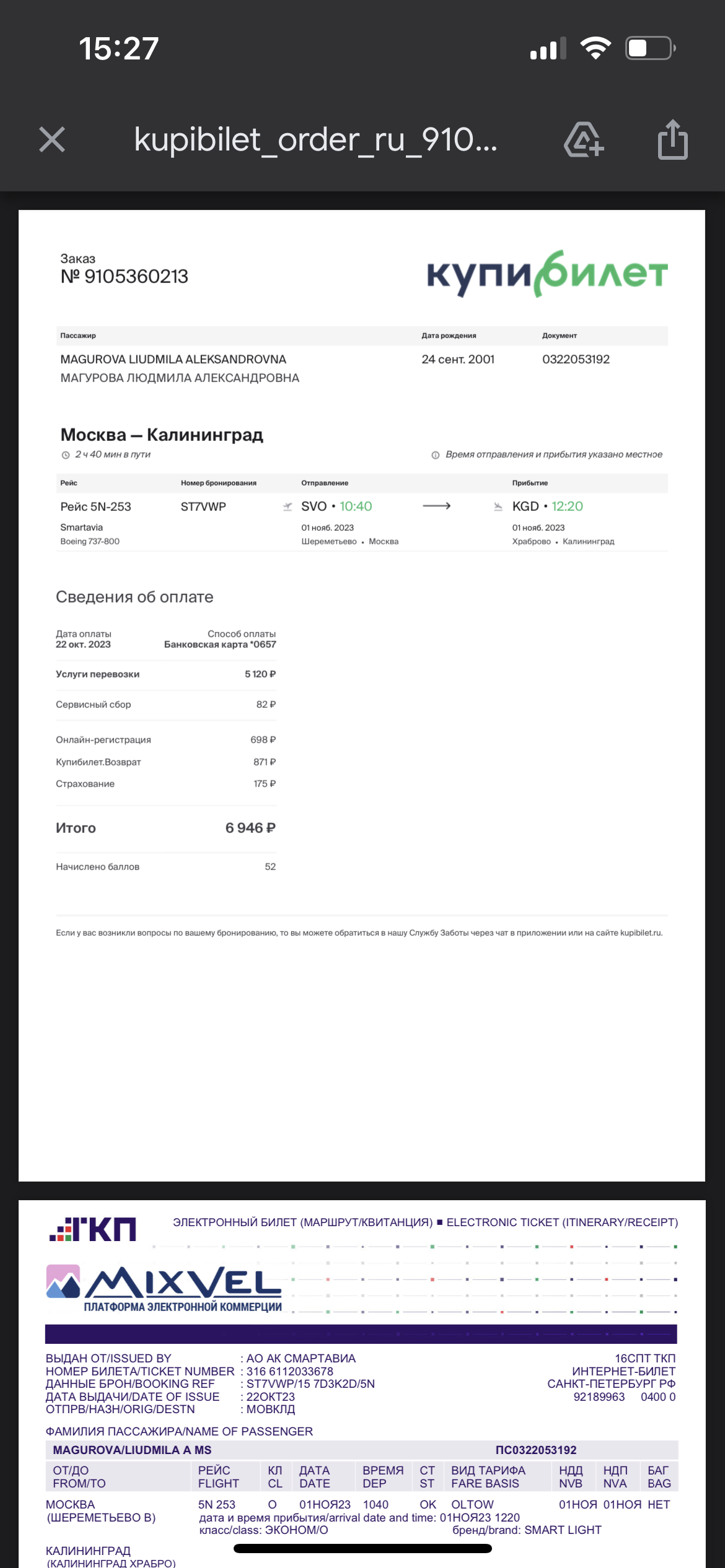Select booking number ST7VWP

(x=203, y=507)
